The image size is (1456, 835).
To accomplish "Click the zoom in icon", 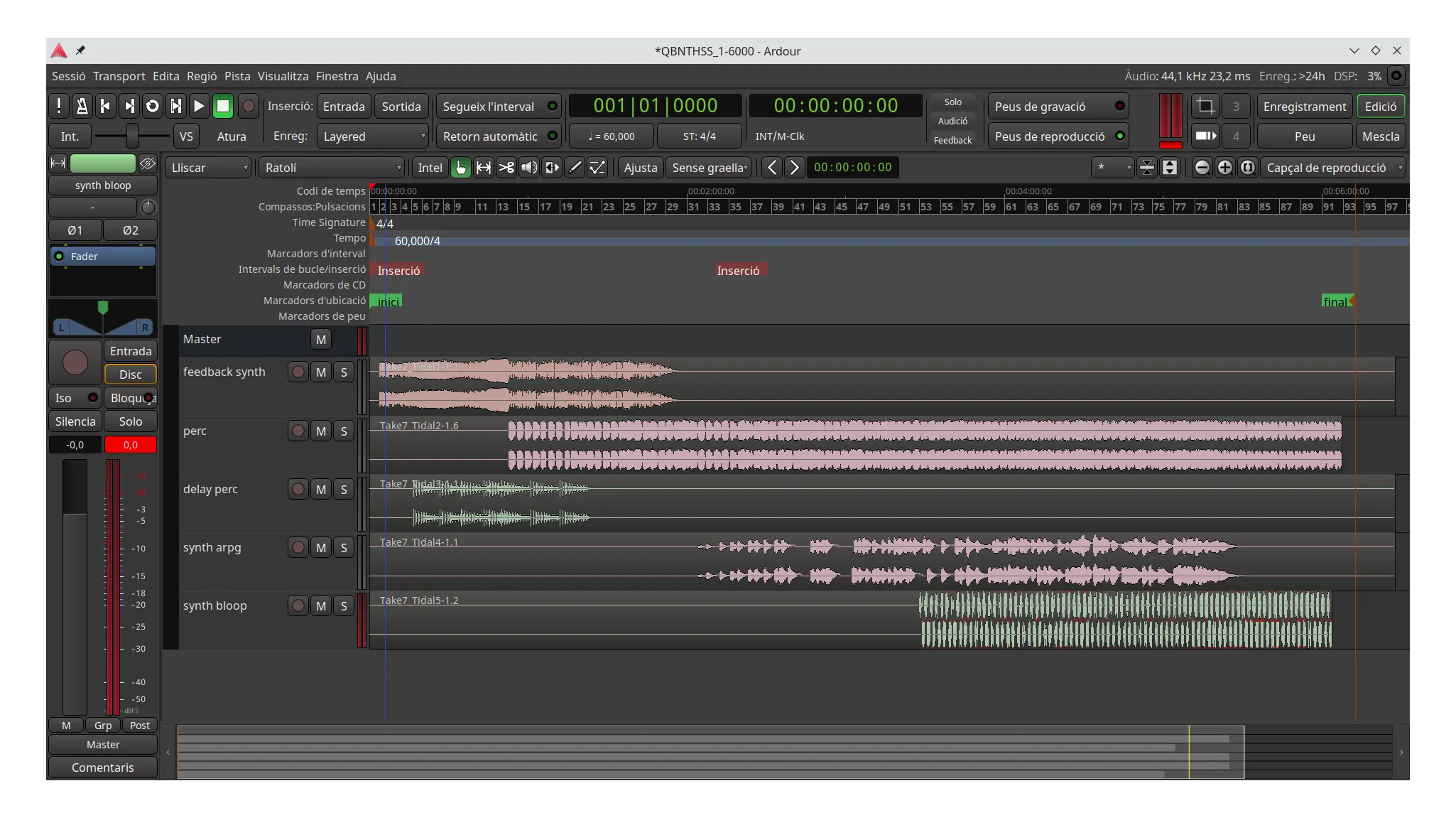I will (x=1225, y=168).
